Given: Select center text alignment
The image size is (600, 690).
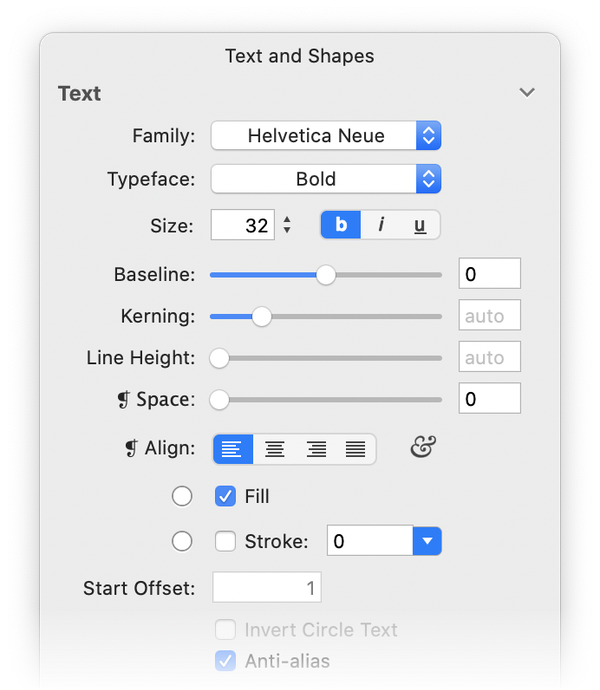Looking at the screenshot, I should tap(275, 449).
